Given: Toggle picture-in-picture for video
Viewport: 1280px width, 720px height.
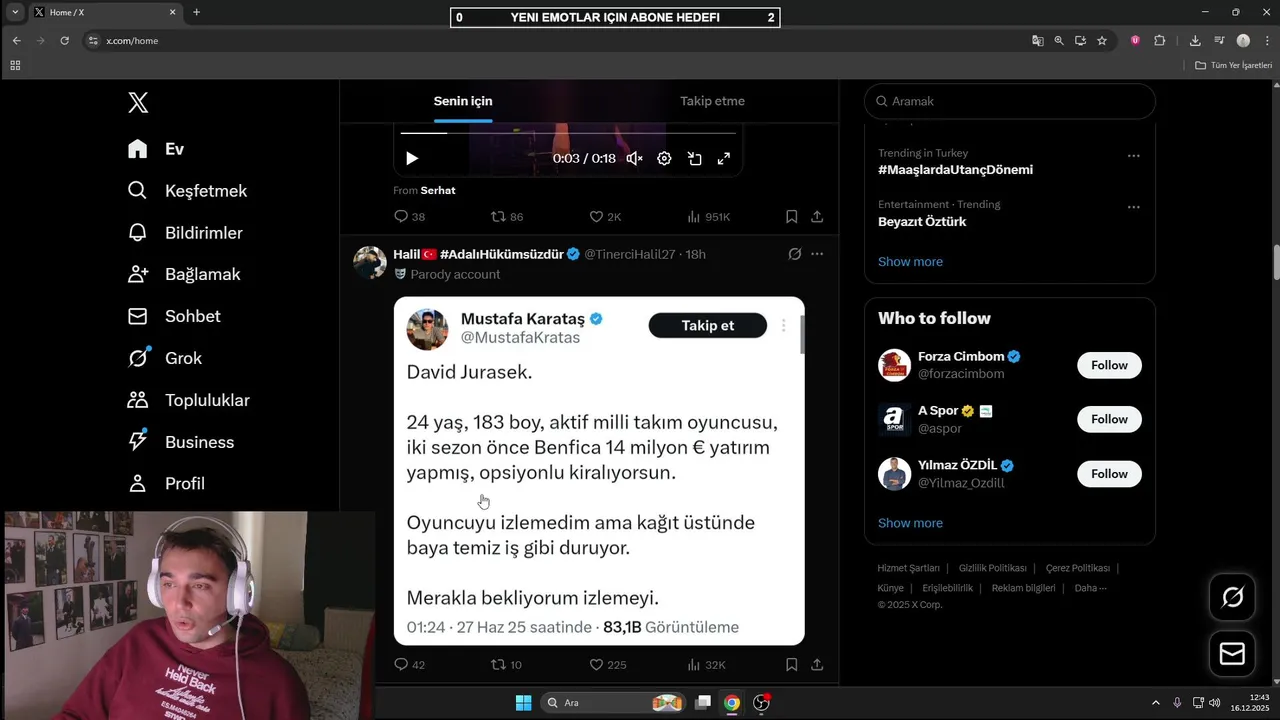Looking at the screenshot, I should click(x=694, y=158).
